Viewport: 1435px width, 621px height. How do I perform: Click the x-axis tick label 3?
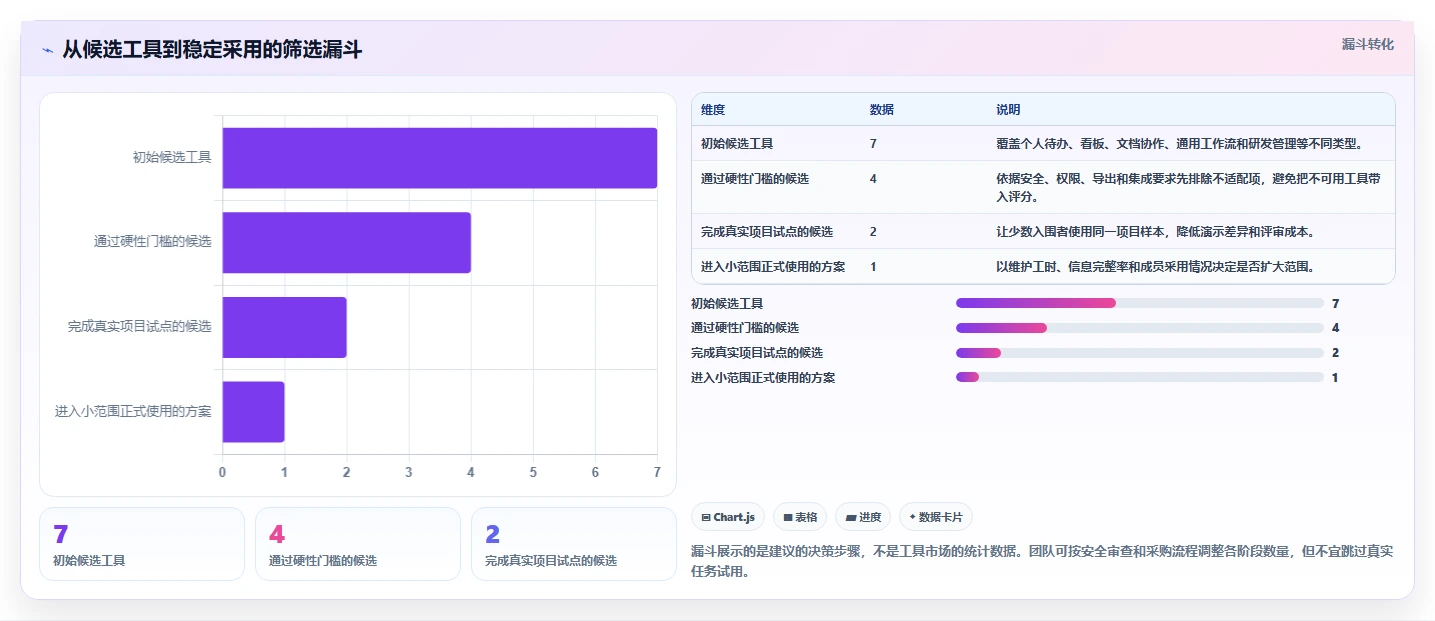409,472
